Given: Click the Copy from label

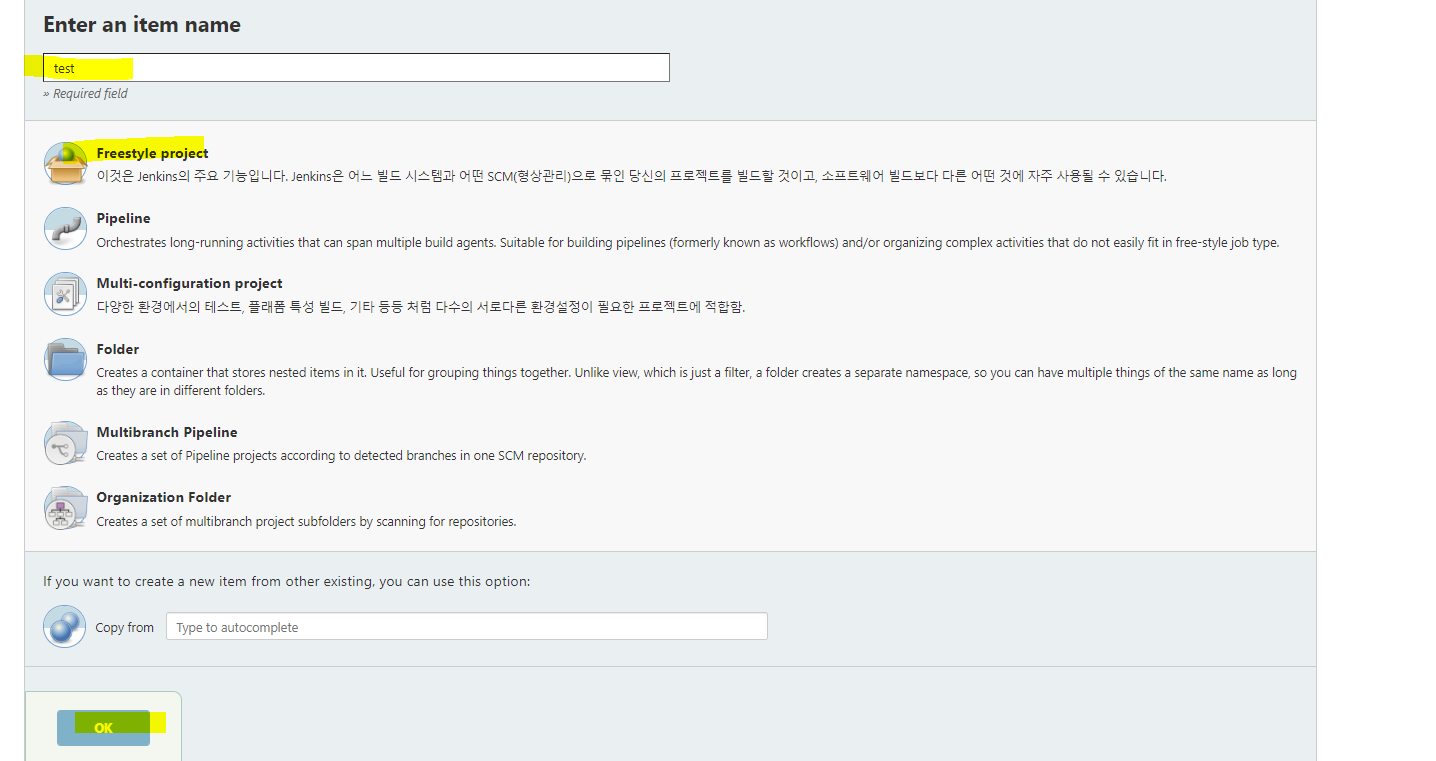Looking at the screenshot, I should click(125, 627).
